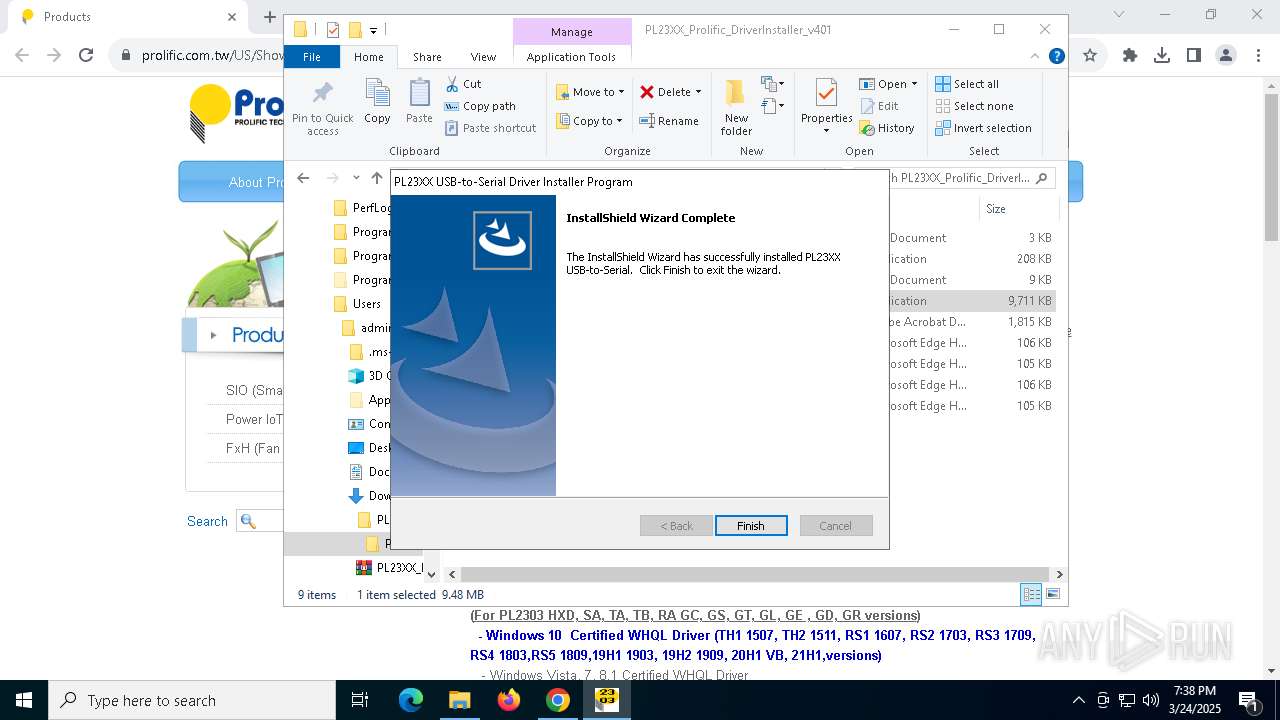The width and height of the screenshot is (1280, 720).
Task: Open the Open dropdown in ribbon
Action: click(888, 84)
